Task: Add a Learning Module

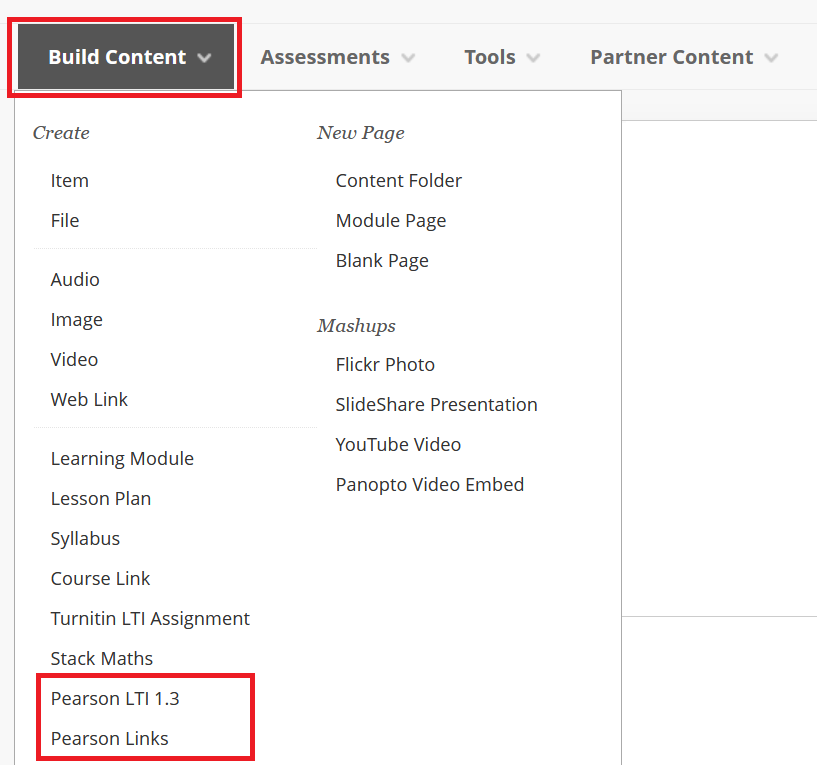Action: point(122,459)
